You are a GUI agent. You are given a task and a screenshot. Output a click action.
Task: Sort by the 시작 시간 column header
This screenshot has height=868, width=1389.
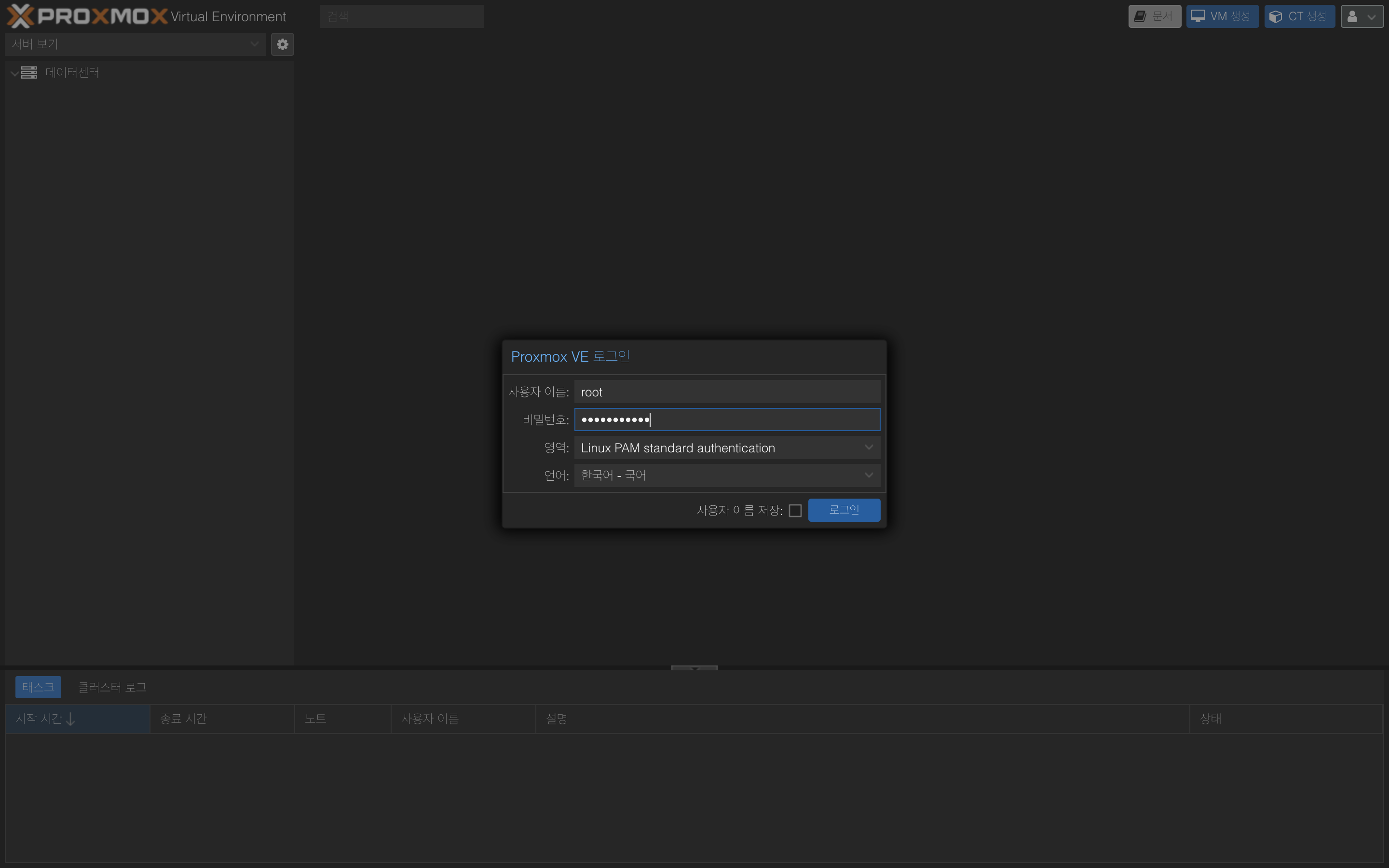coord(78,719)
